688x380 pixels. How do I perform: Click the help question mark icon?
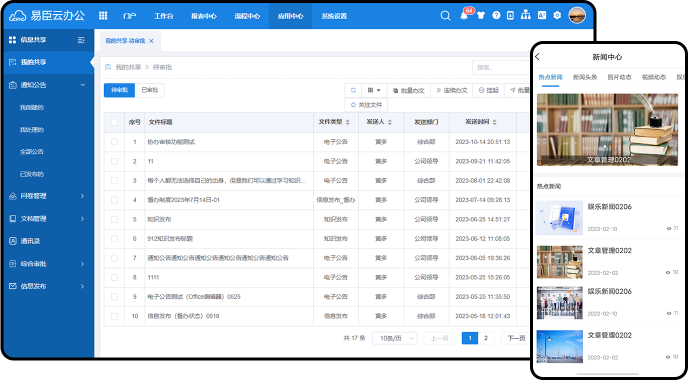(496, 16)
